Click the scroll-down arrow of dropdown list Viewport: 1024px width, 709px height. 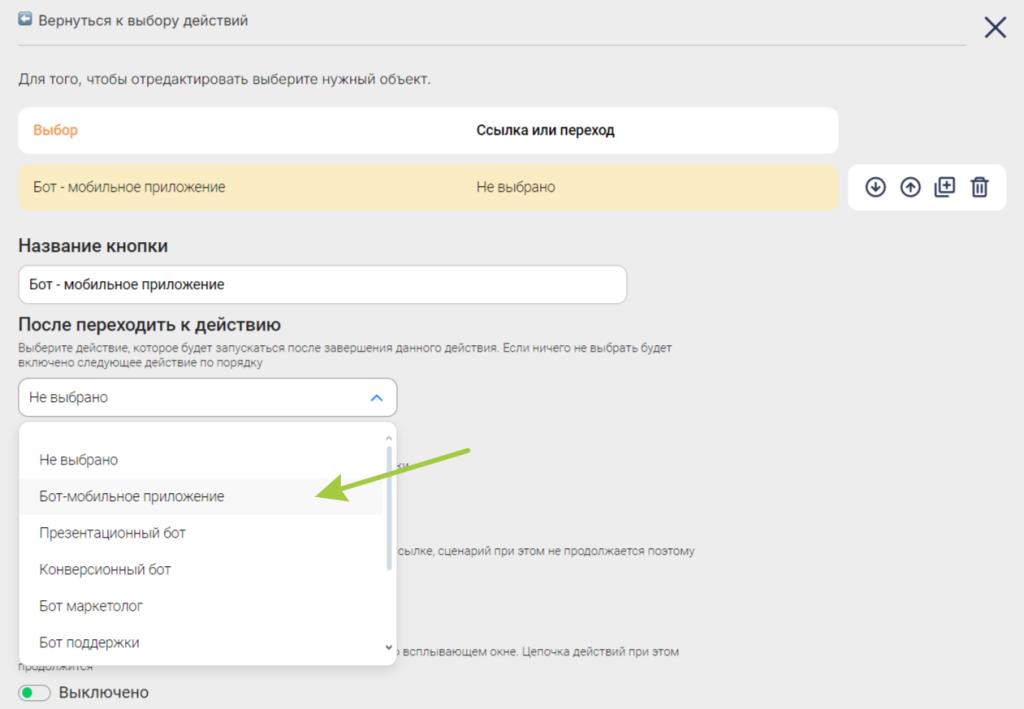389,648
